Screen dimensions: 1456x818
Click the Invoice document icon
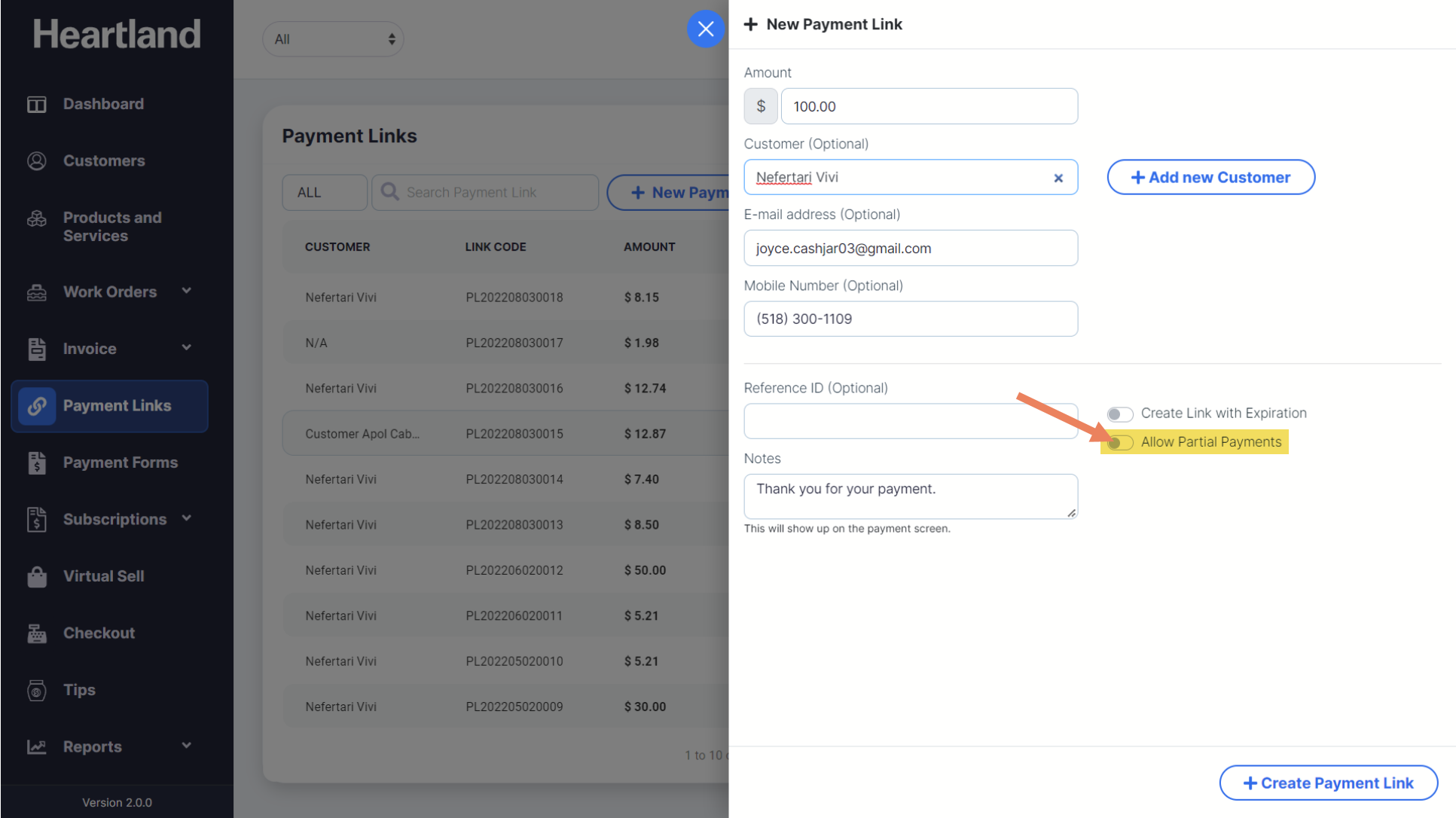[36, 349]
